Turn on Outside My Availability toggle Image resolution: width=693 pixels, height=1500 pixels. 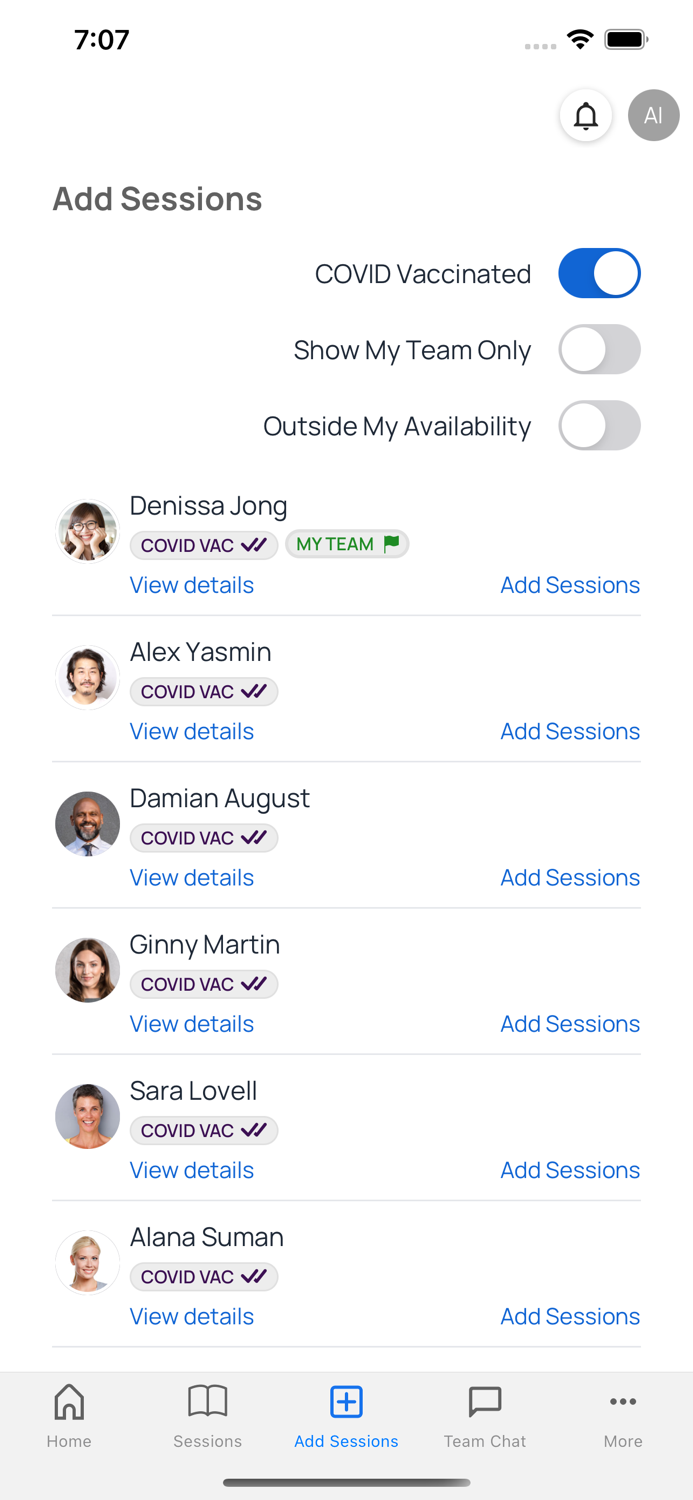[599, 426]
